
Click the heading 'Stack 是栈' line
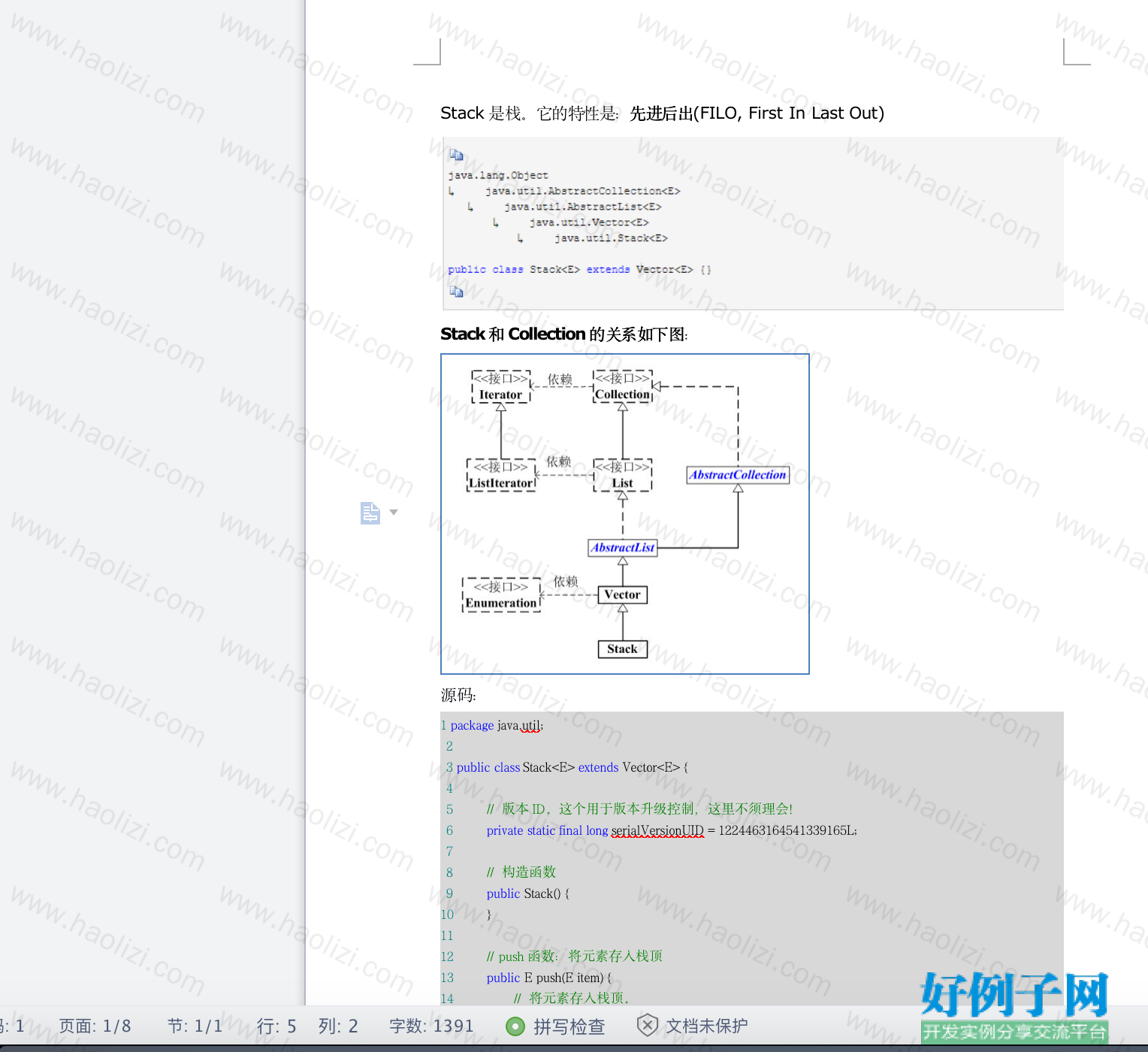[662, 113]
